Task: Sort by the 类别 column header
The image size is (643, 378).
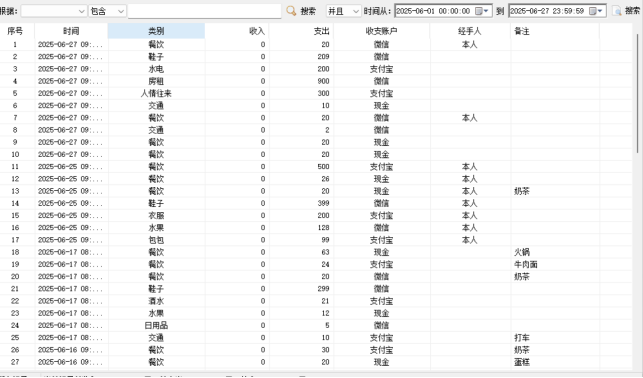Action: pyautogui.click(x=156, y=31)
